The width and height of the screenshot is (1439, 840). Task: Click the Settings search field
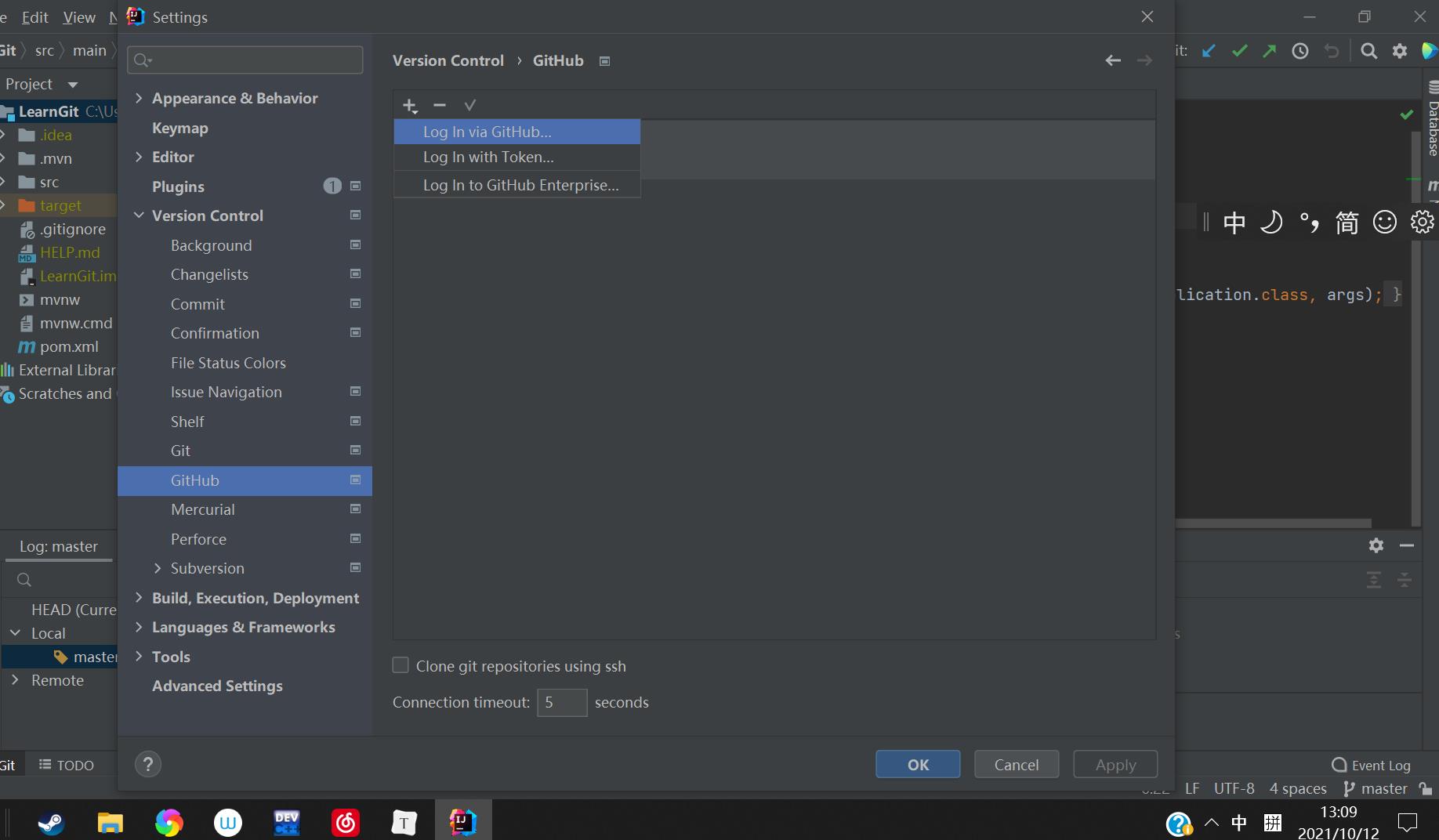(x=245, y=60)
